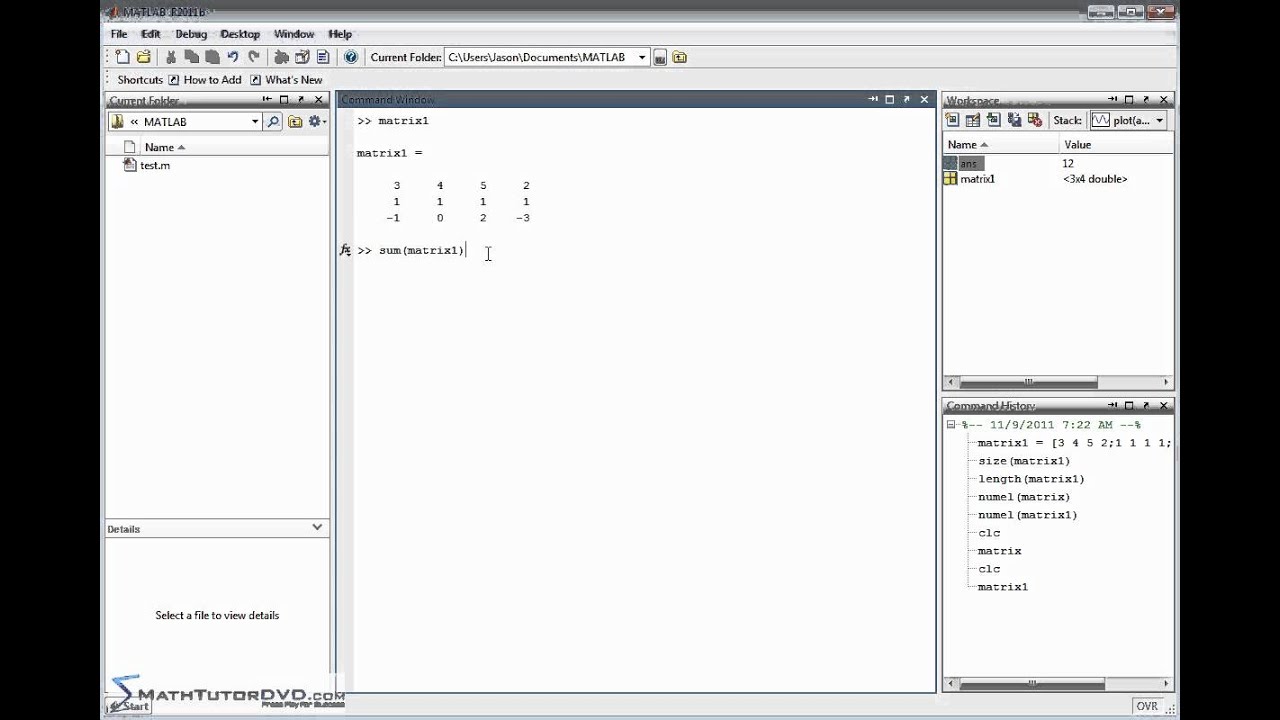Go up one folder level in main toolbar

[680, 58]
